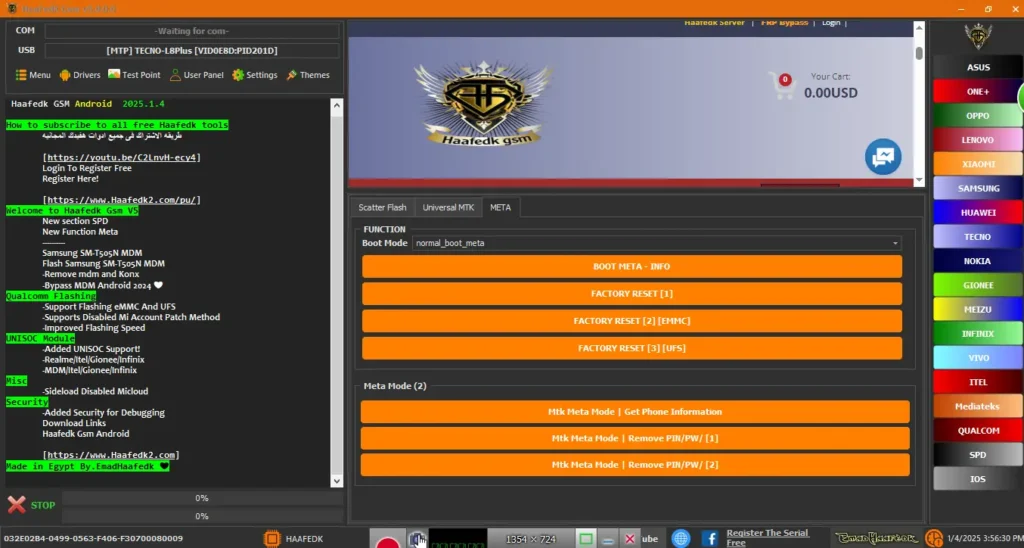This screenshot has width=1024, height=548.
Task: Select the VIVO brand button
Action: coord(978,357)
